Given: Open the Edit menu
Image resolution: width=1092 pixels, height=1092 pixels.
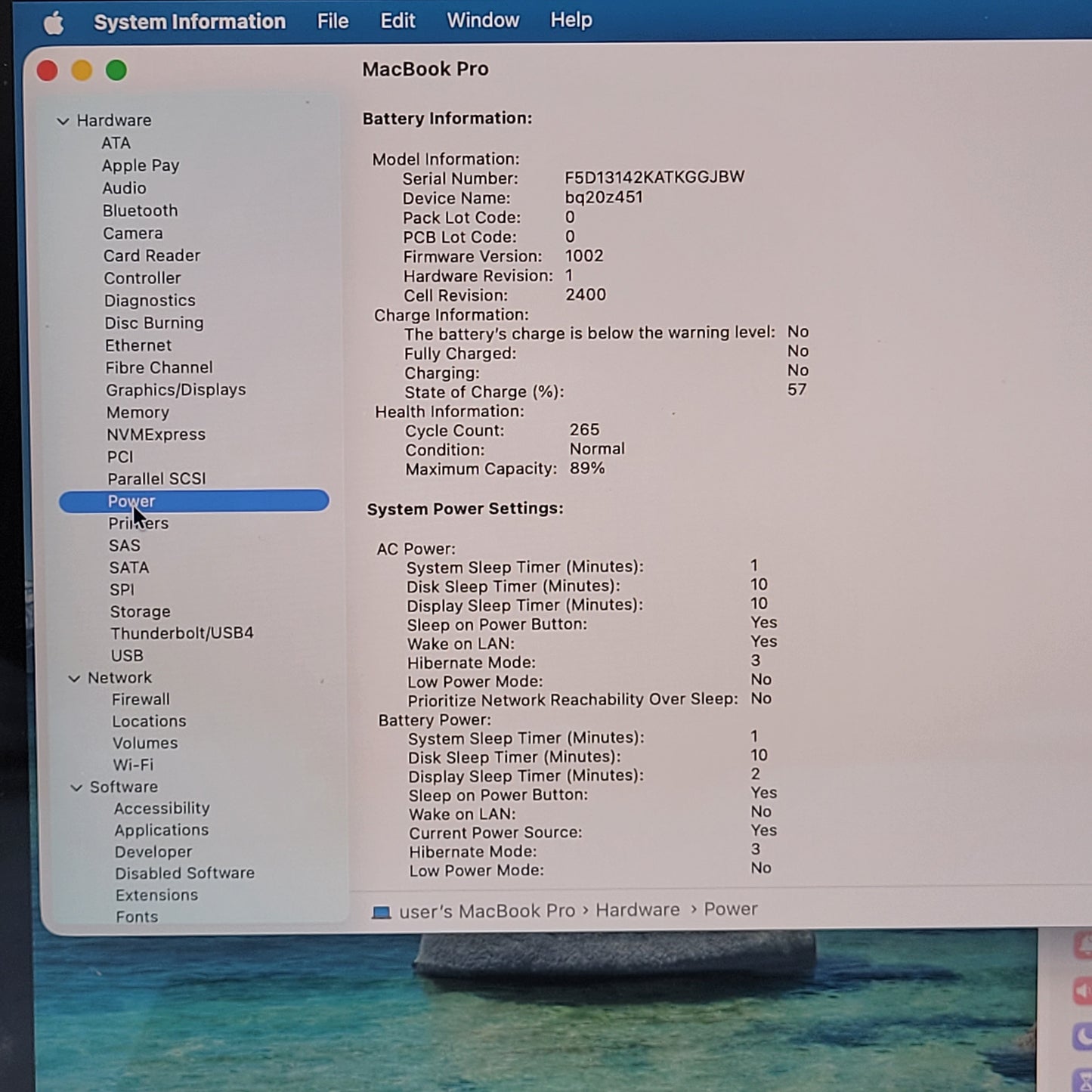Looking at the screenshot, I should 398,20.
